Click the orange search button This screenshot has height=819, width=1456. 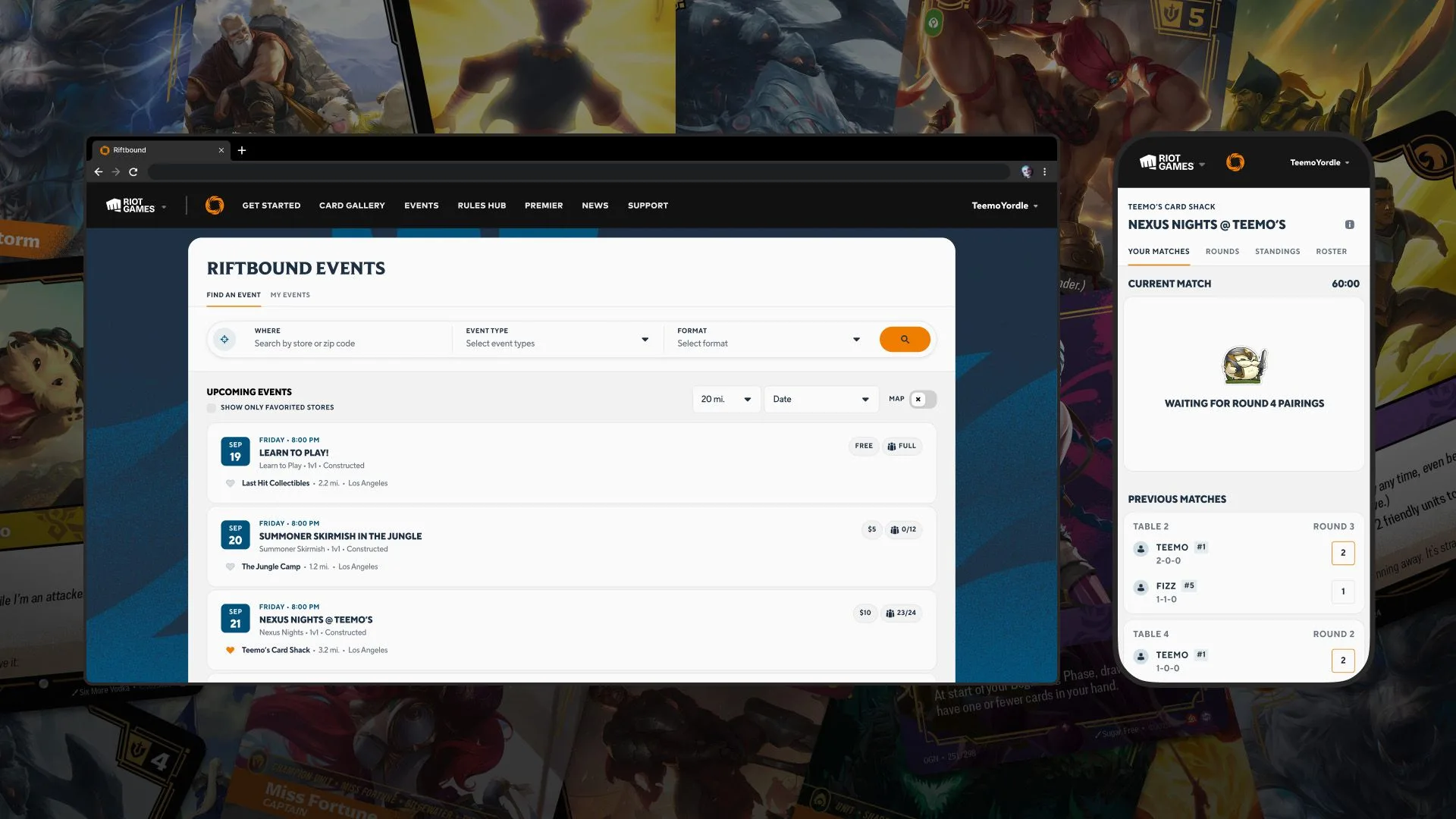tap(905, 339)
